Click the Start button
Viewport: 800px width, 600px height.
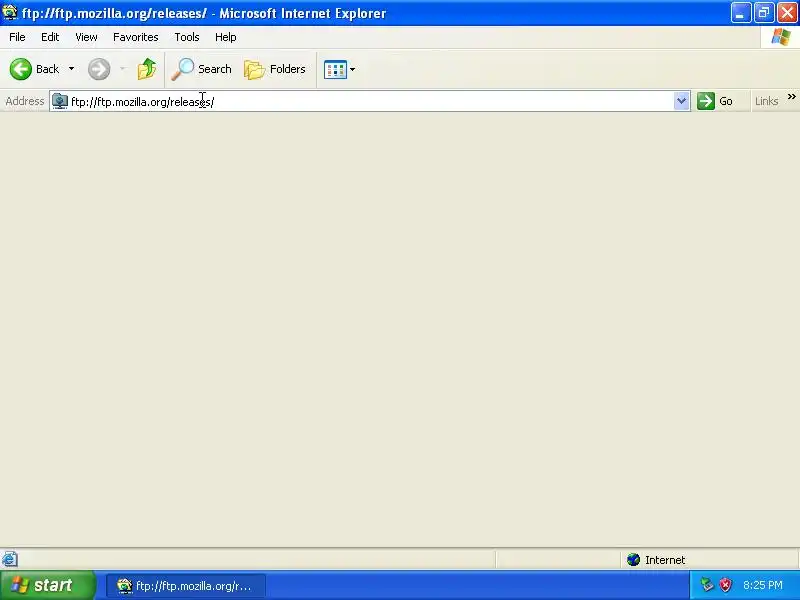pyautogui.click(x=48, y=585)
